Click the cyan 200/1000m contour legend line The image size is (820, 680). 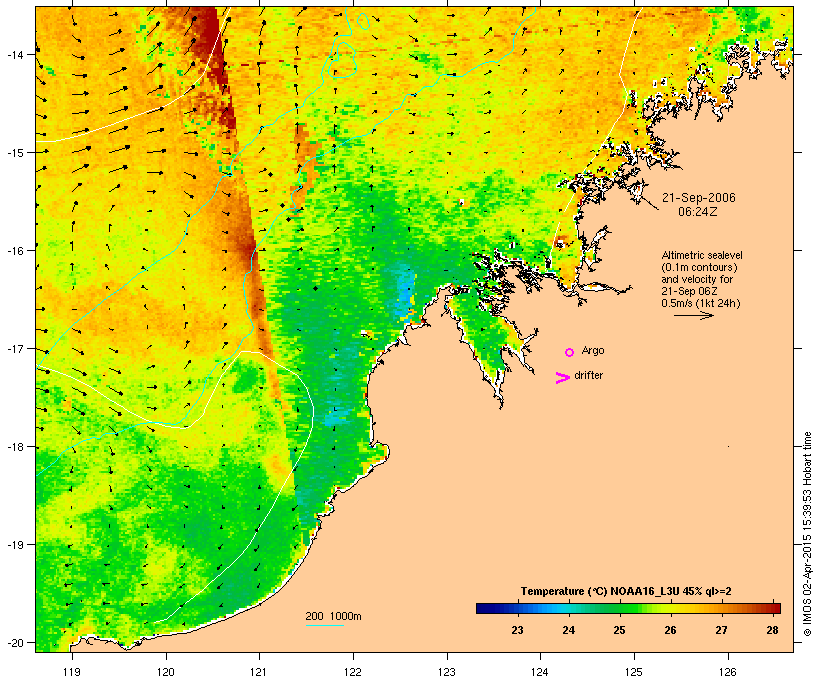tap(325, 625)
